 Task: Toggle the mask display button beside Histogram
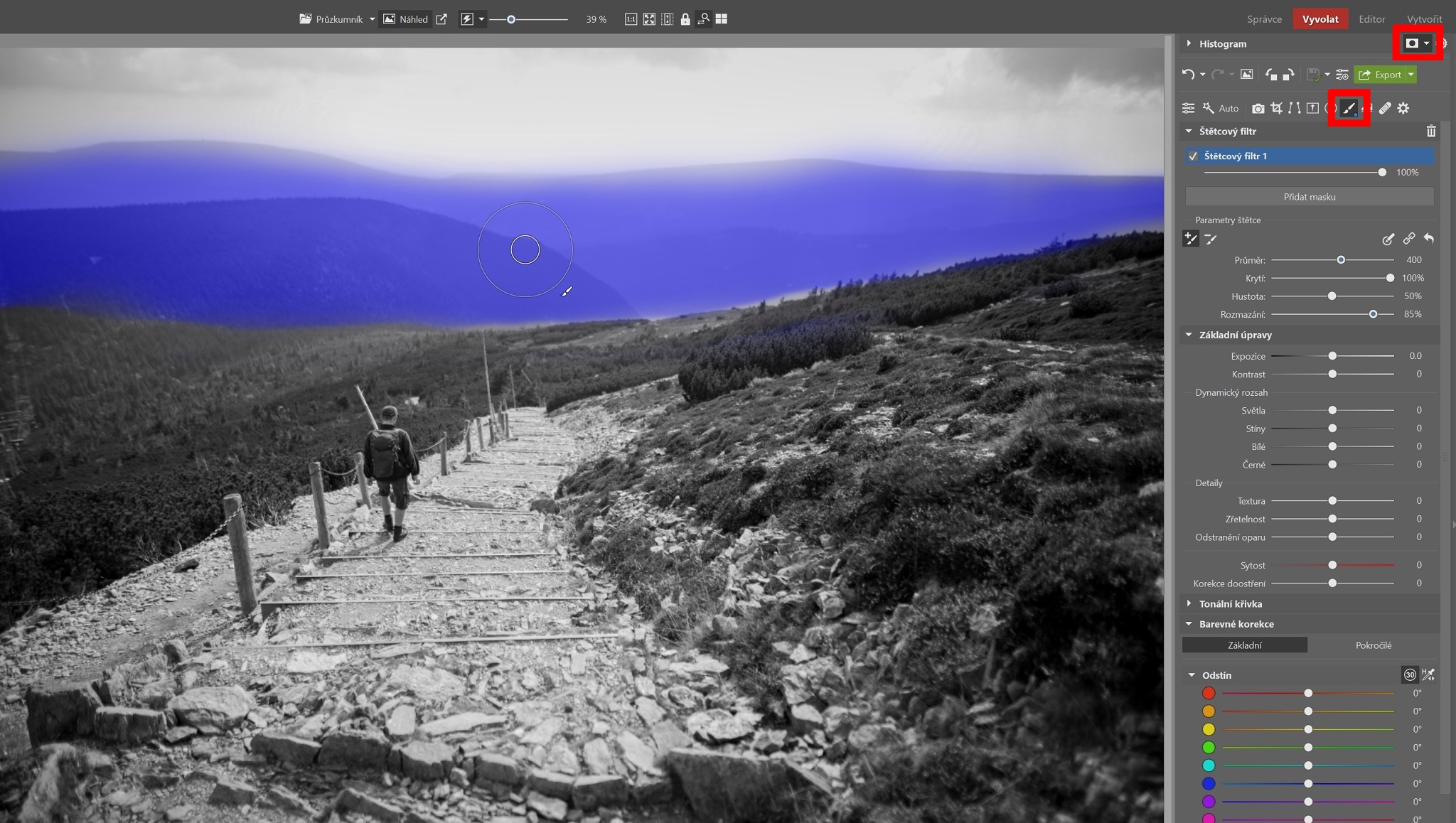click(1412, 43)
